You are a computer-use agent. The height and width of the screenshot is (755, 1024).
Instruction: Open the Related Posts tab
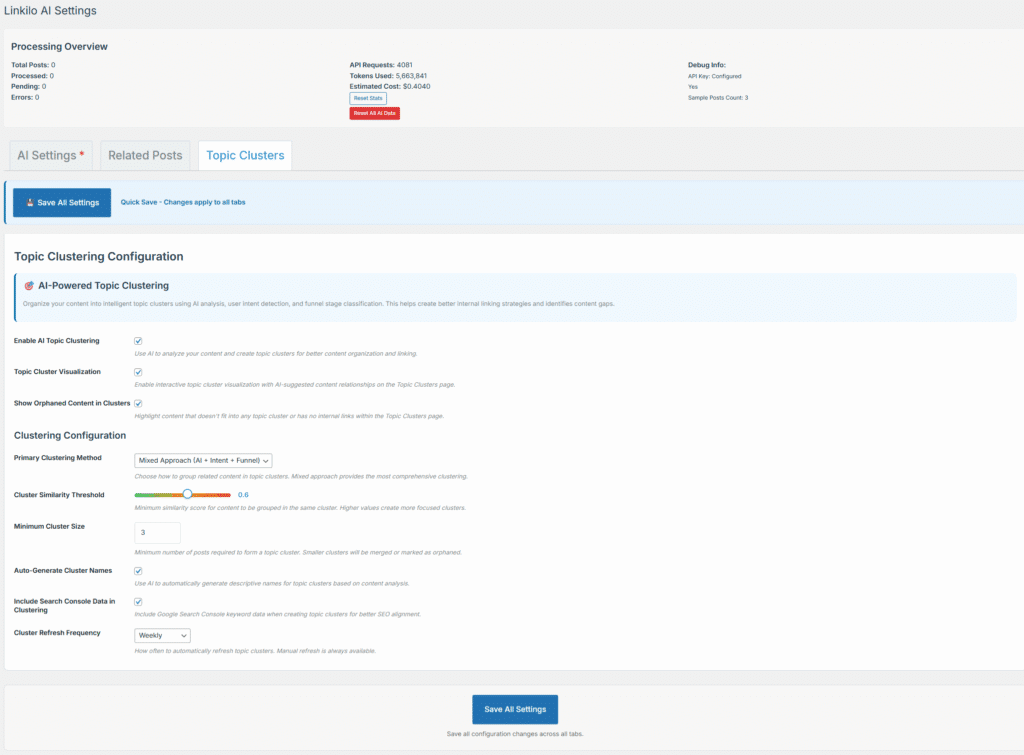(x=145, y=156)
